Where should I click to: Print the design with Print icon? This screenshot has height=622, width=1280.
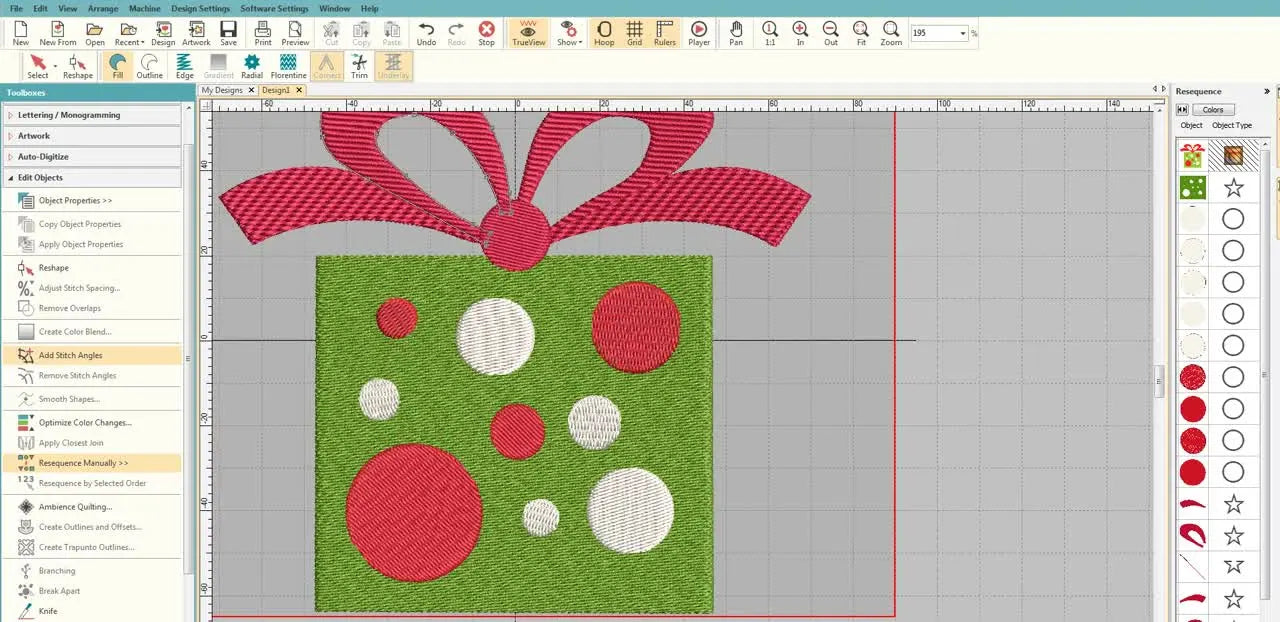[263, 34]
